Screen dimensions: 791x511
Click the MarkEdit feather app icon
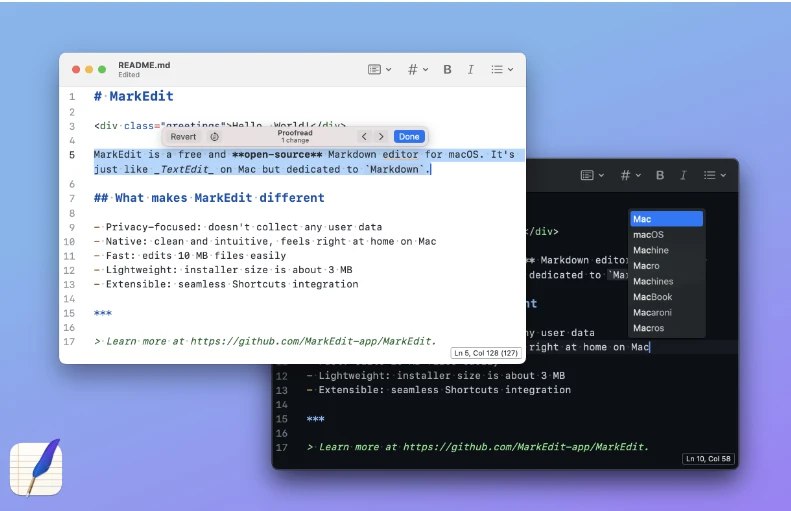[36, 466]
